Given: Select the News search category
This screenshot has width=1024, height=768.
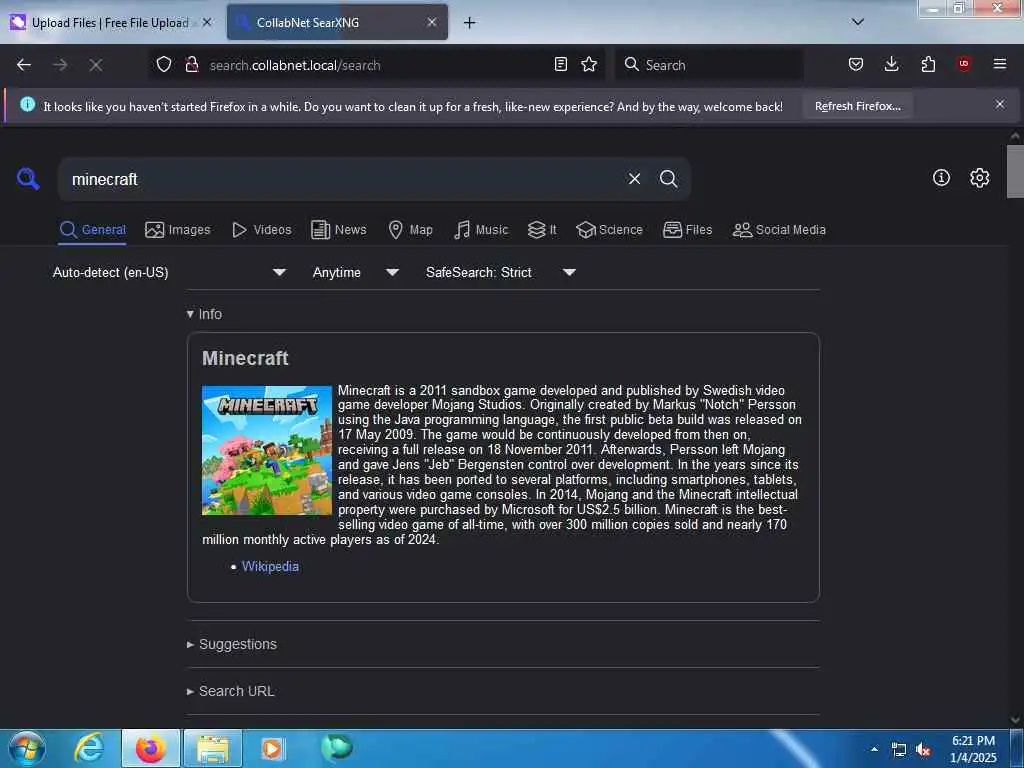Looking at the screenshot, I should coord(339,230).
